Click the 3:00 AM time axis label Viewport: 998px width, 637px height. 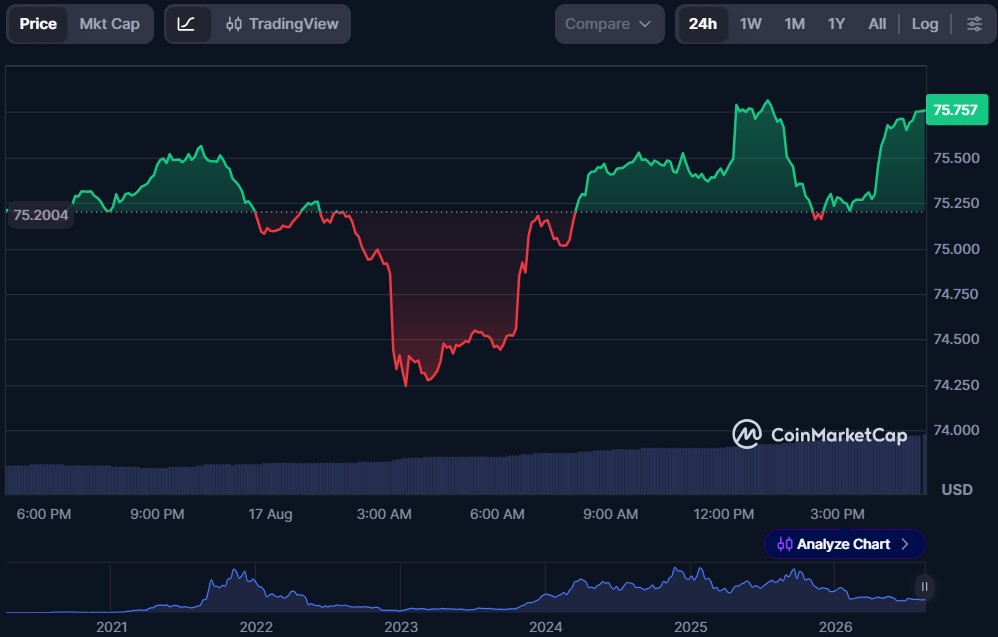[384, 514]
